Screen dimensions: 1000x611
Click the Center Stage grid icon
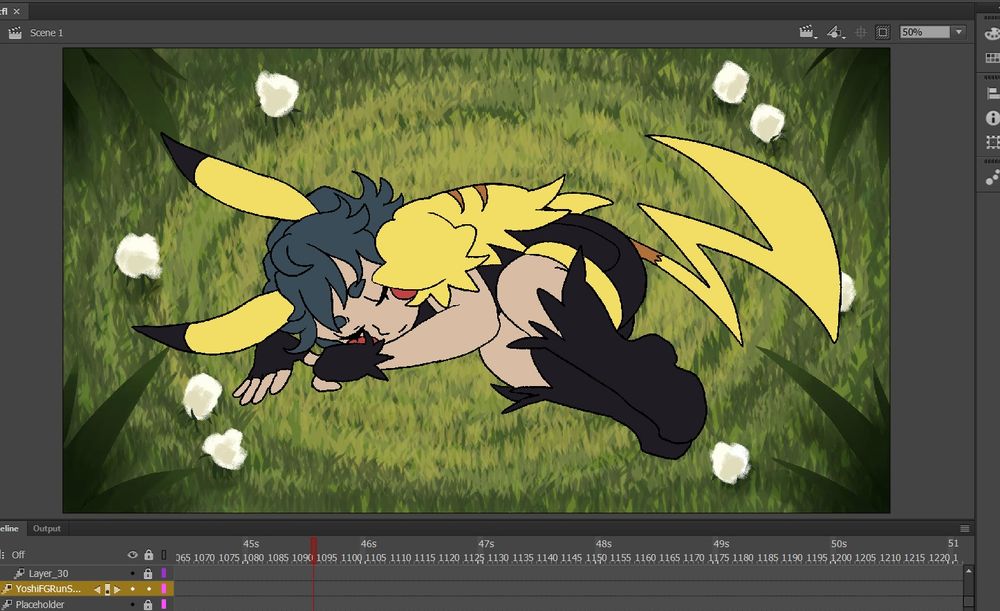click(x=860, y=32)
